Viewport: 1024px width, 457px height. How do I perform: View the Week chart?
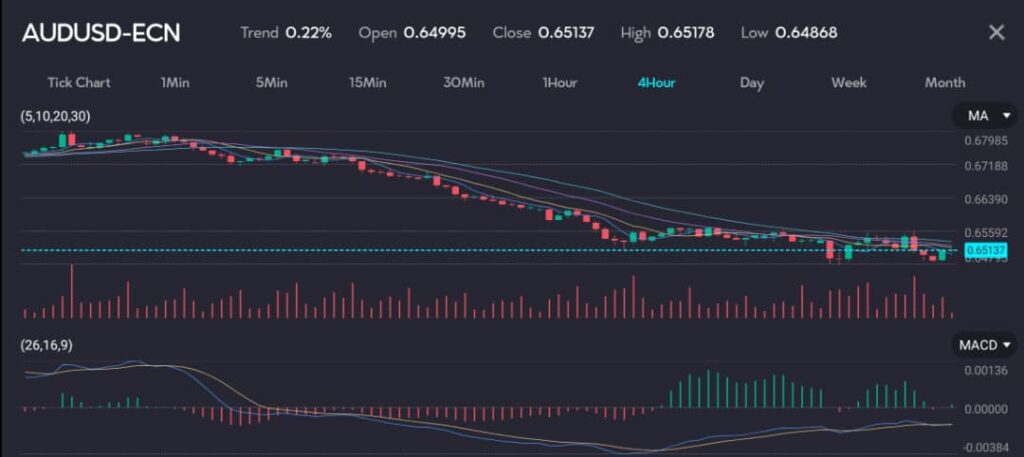pyautogui.click(x=849, y=82)
